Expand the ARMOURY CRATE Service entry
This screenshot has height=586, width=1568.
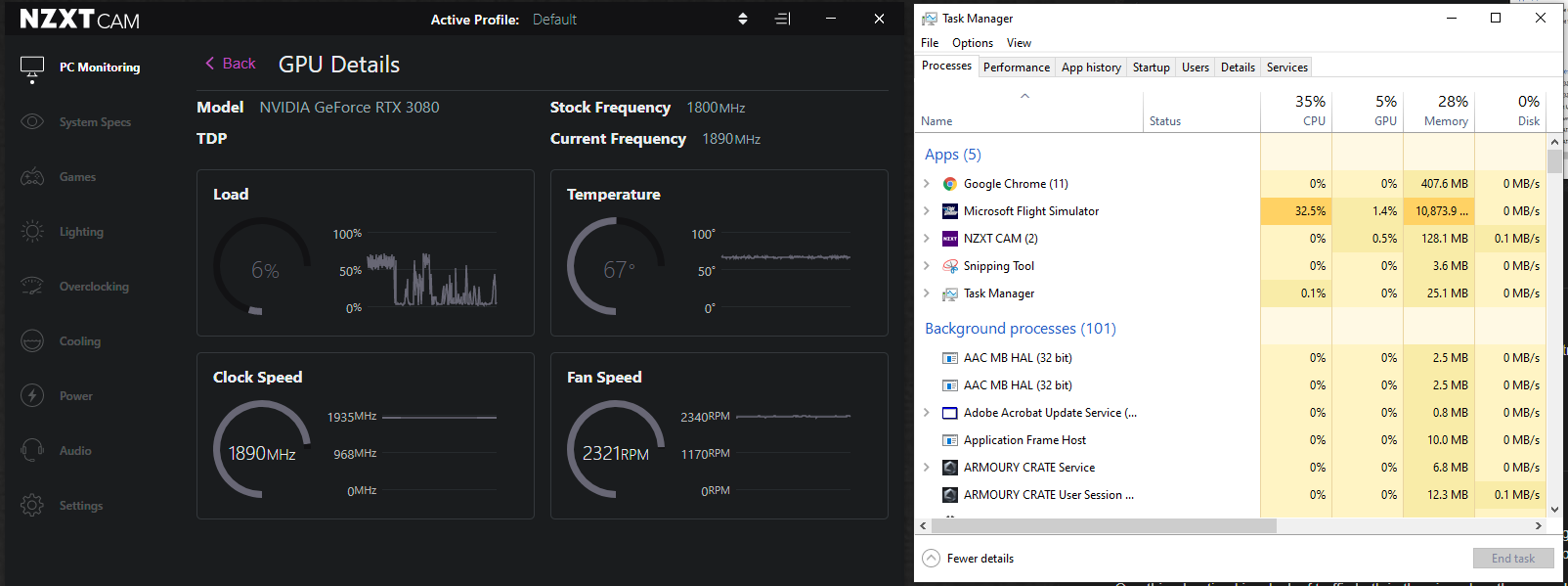[x=927, y=467]
